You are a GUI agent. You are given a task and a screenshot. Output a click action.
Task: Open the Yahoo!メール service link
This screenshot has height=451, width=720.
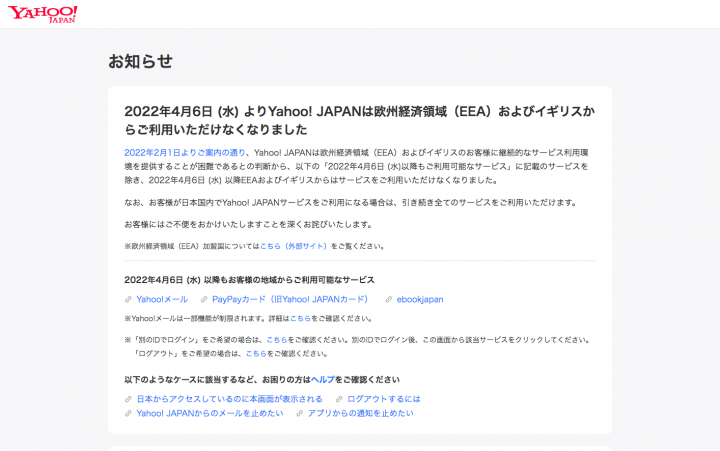point(162,299)
